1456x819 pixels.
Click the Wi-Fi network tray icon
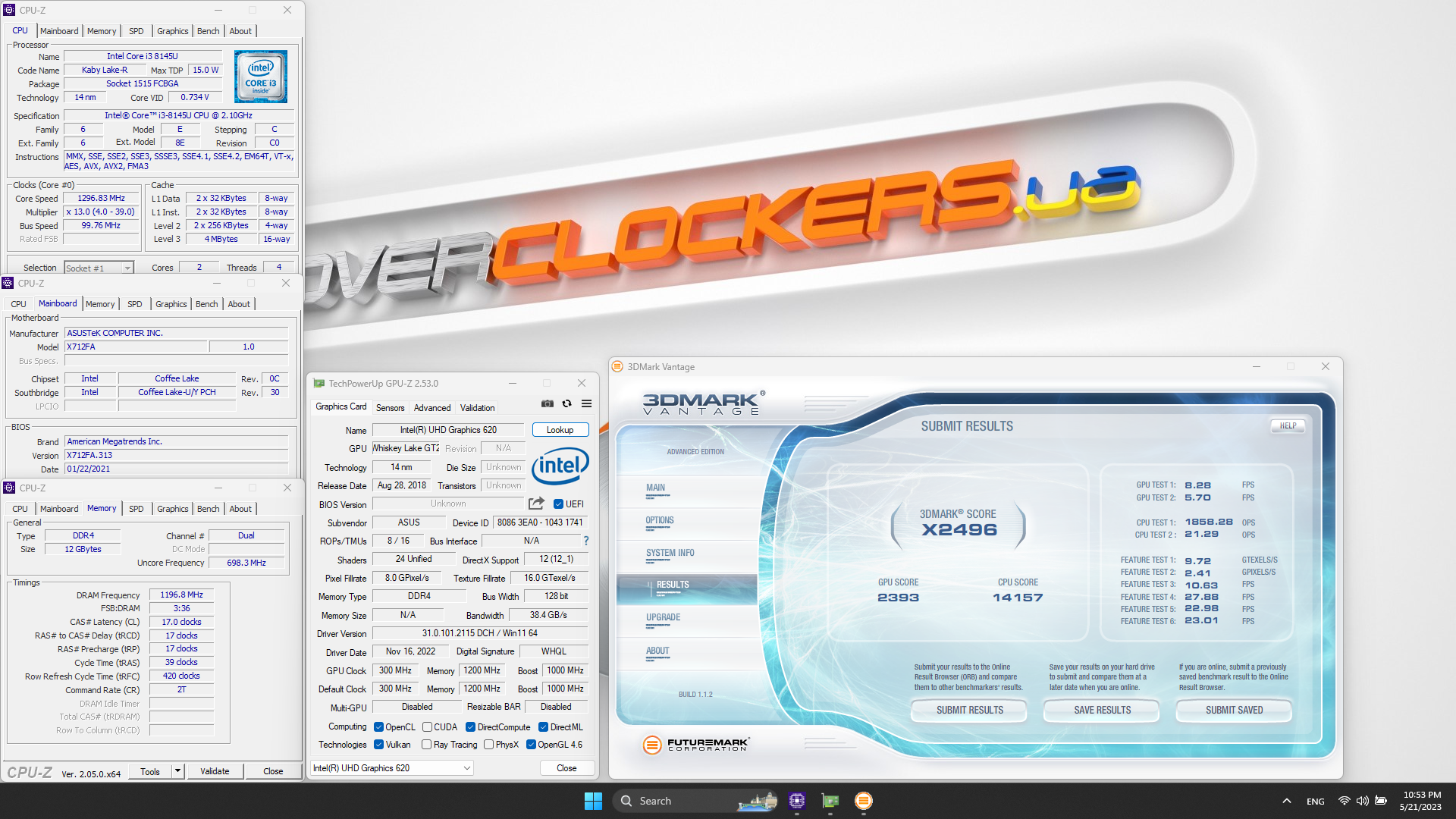click(x=1344, y=801)
